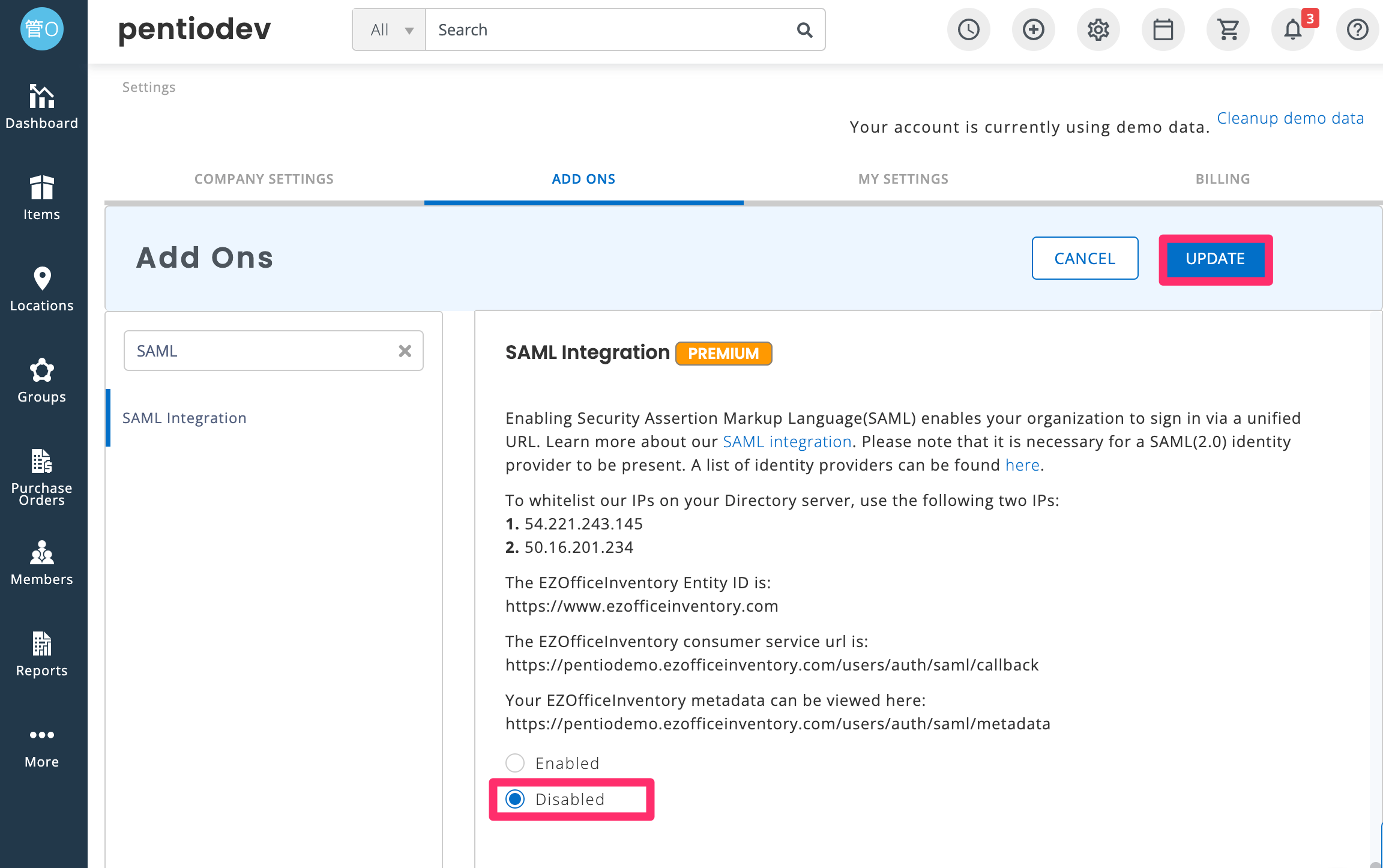Screen dimensions: 1383x868
Task: Click the saml/callback consumer service URL
Action: coord(772,665)
